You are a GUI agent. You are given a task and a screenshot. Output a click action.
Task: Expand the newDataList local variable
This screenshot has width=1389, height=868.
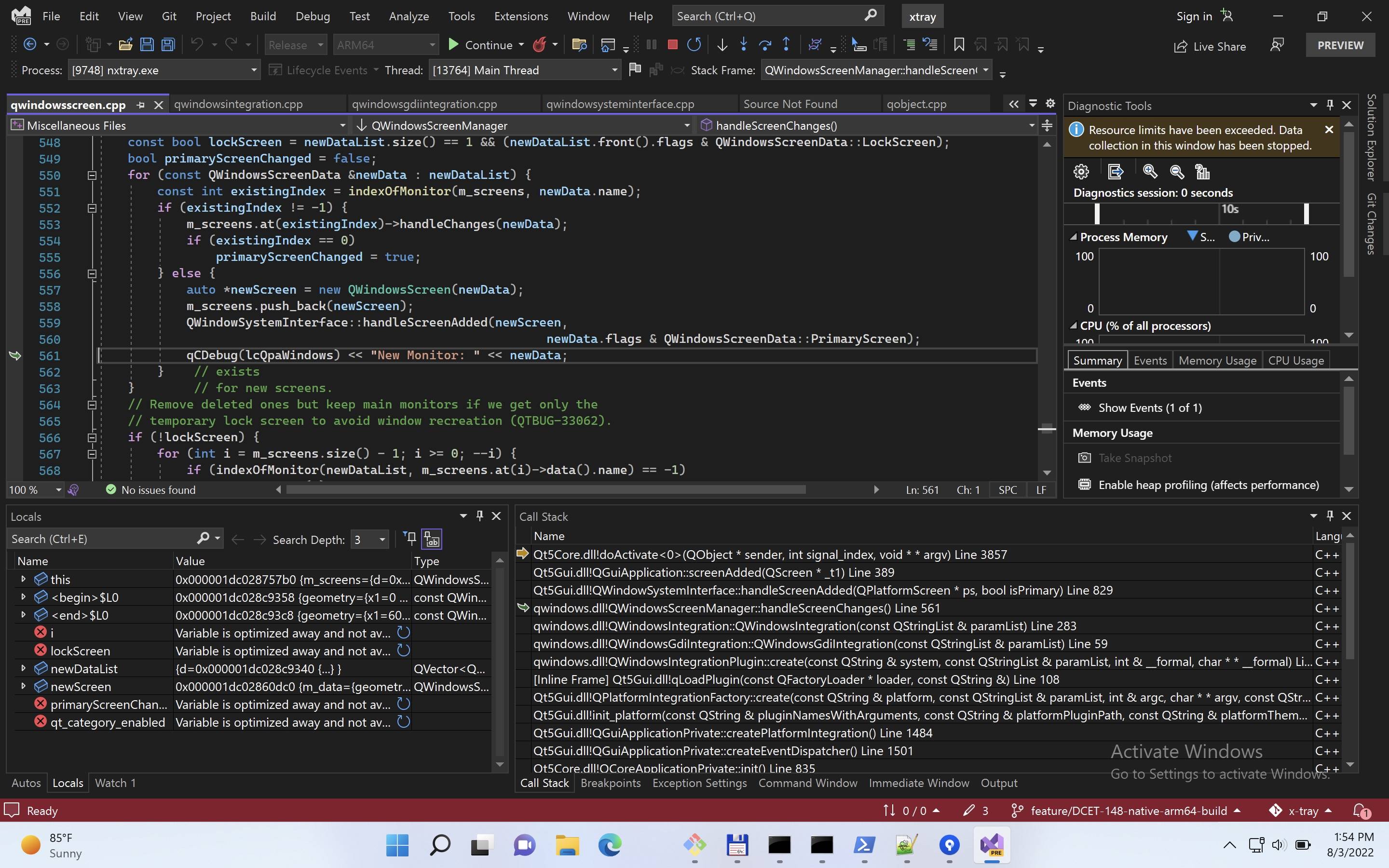(x=22, y=668)
